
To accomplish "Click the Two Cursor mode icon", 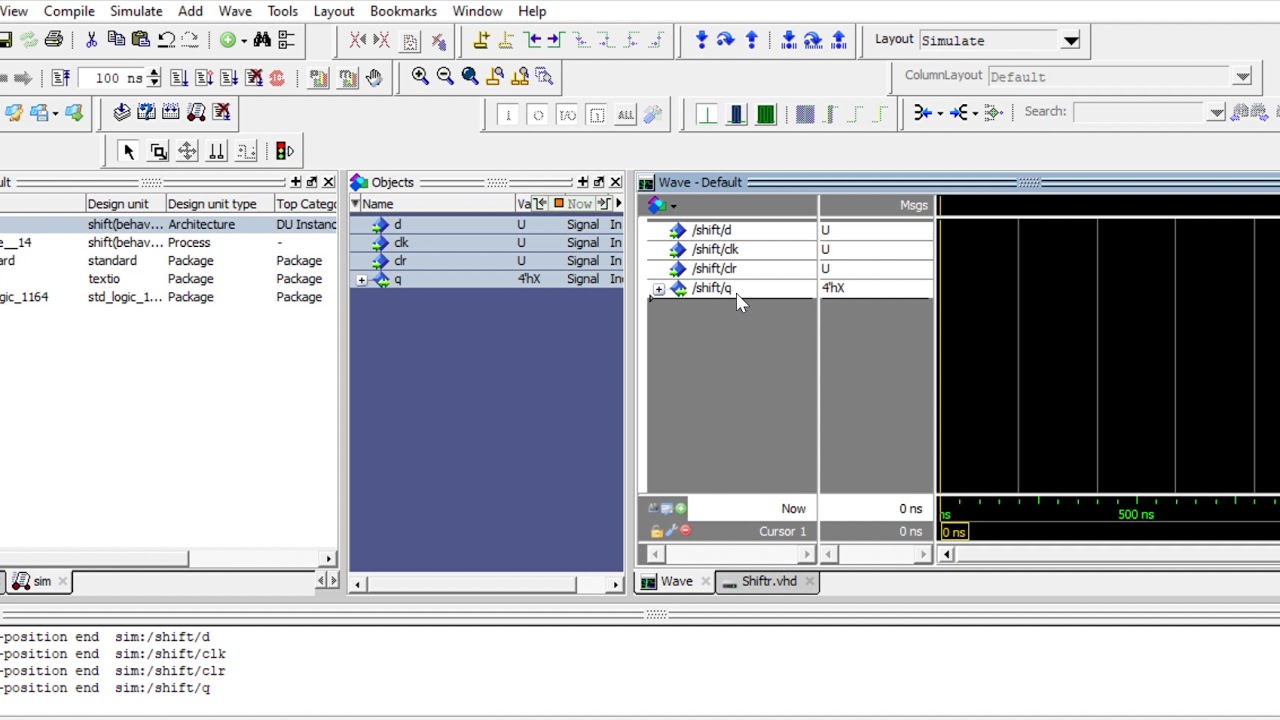I will click(216, 151).
